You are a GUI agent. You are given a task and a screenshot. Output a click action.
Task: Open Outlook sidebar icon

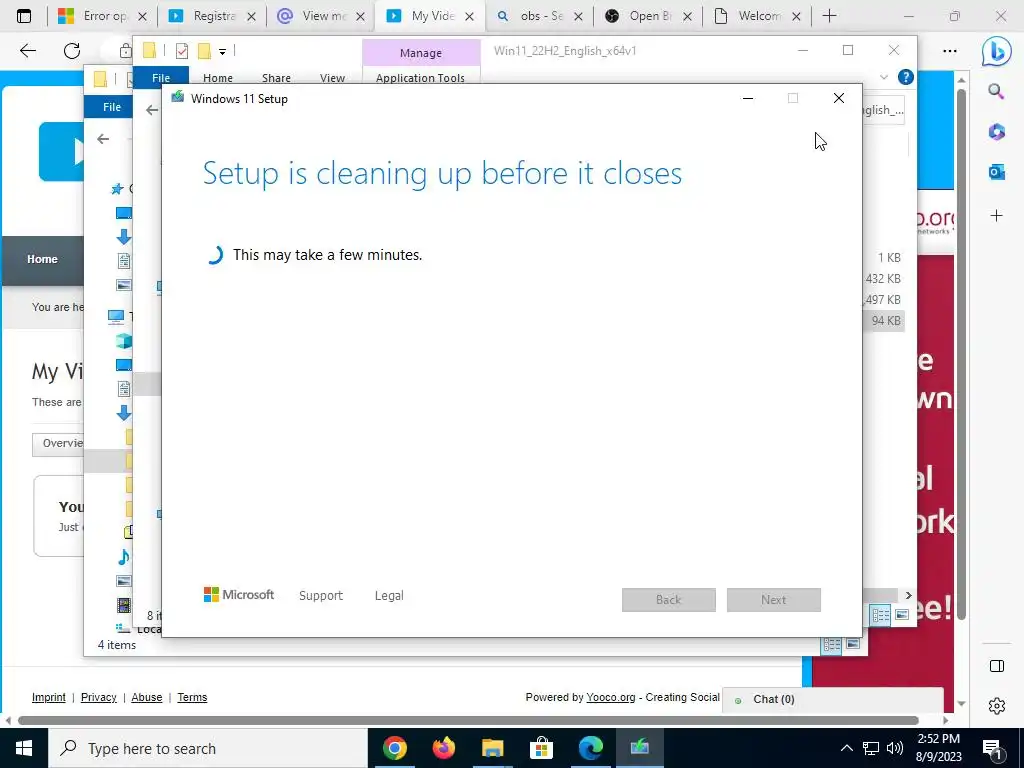coord(996,172)
